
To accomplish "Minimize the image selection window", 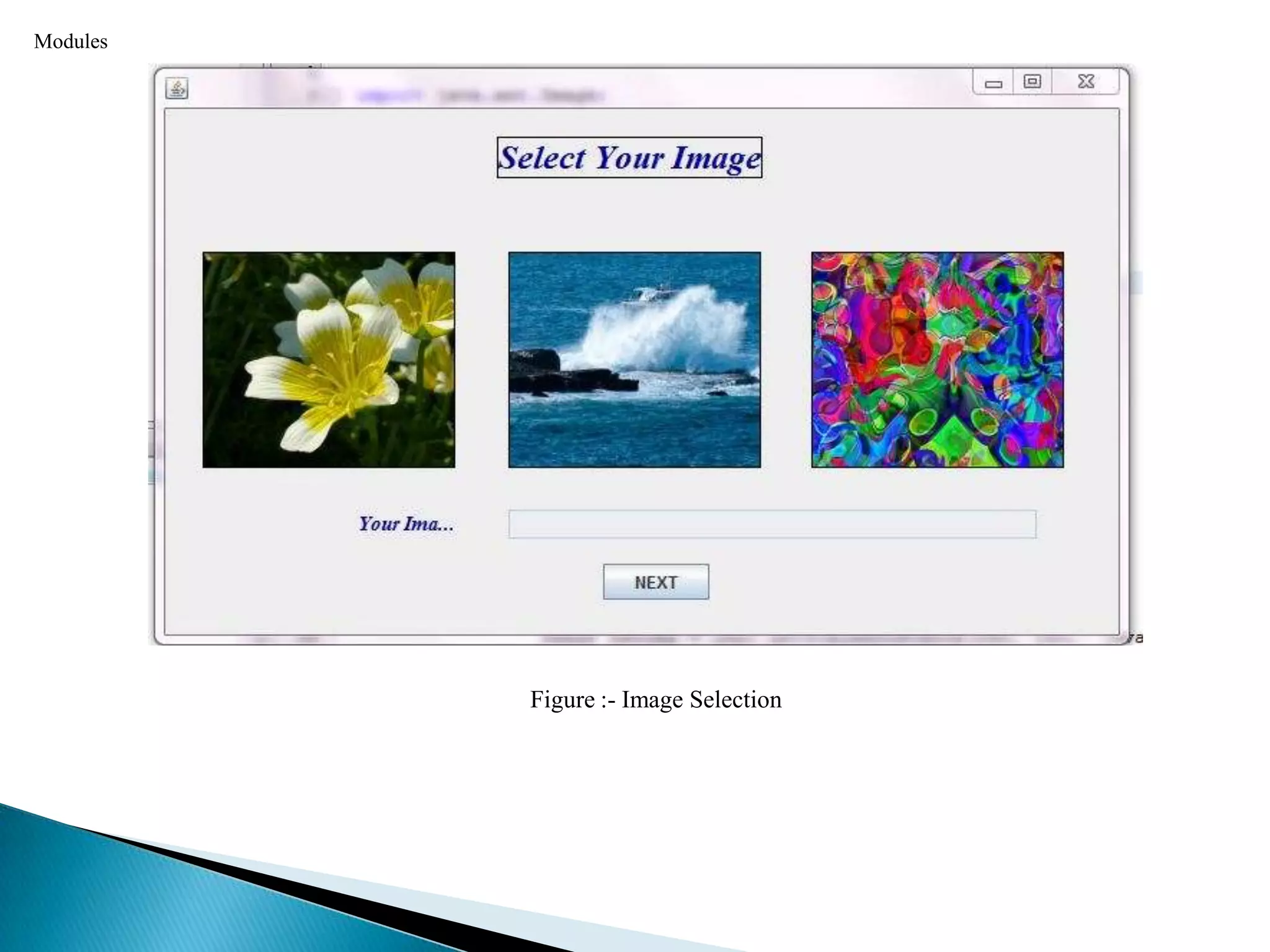I will (x=993, y=82).
